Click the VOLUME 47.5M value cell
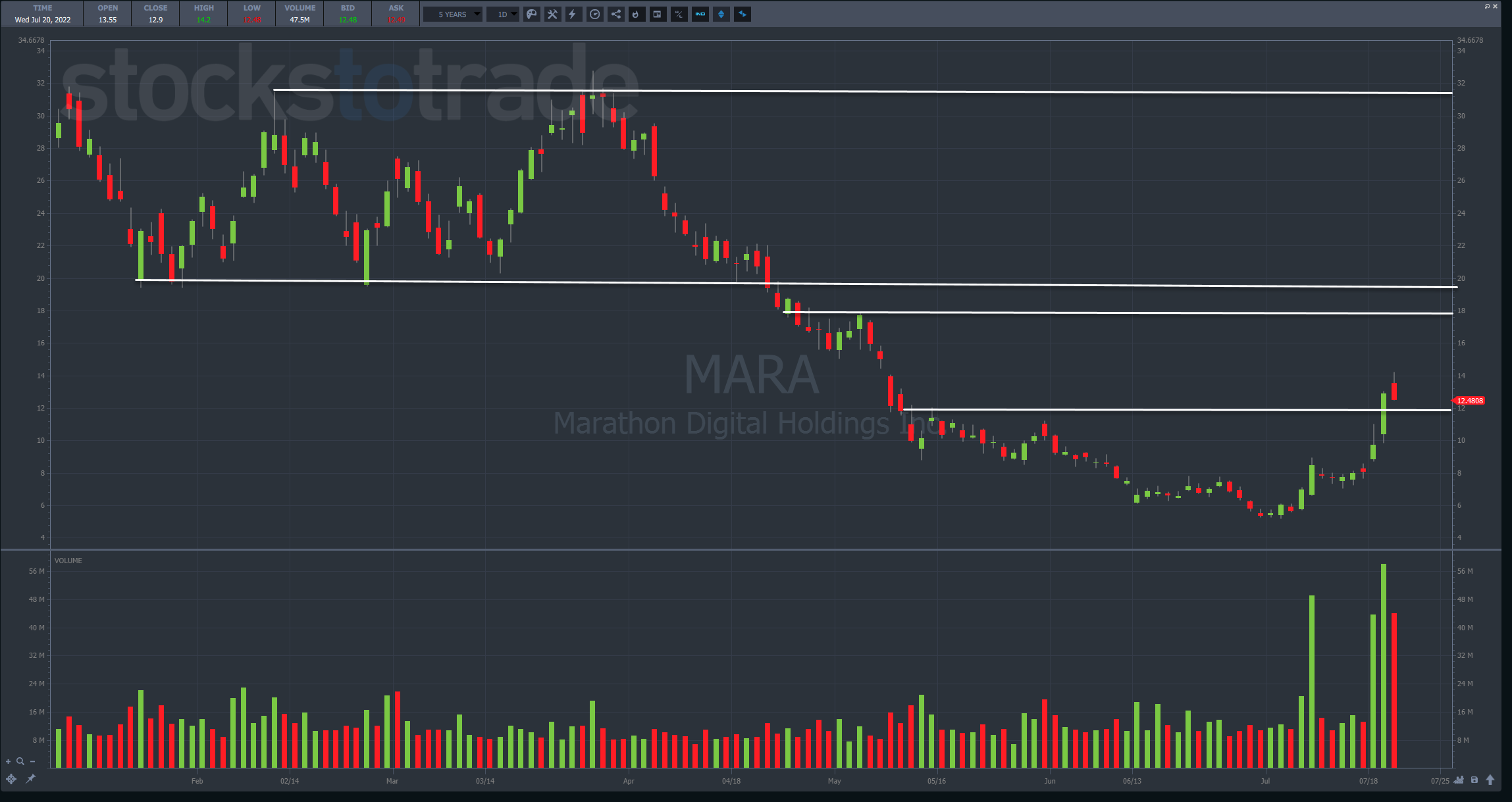 (x=300, y=14)
